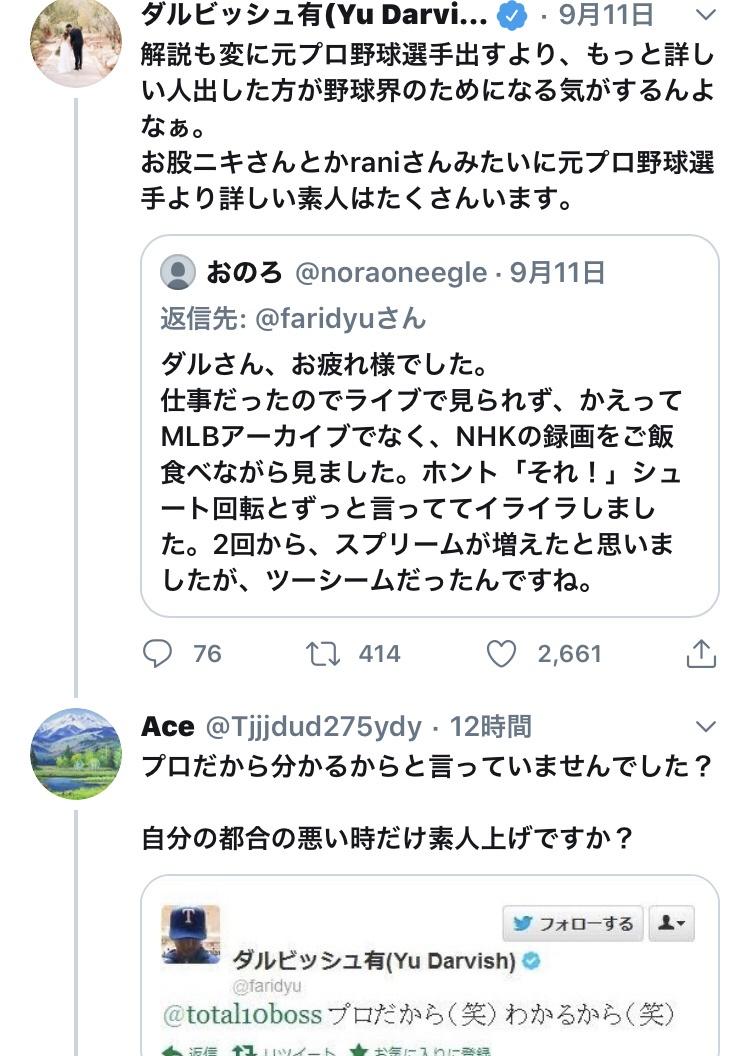Image resolution: width=750 pixels, height=1056 pixels.
Task: Open chevron menu on Darvish's tweet
Action: (x=706, y=15)
